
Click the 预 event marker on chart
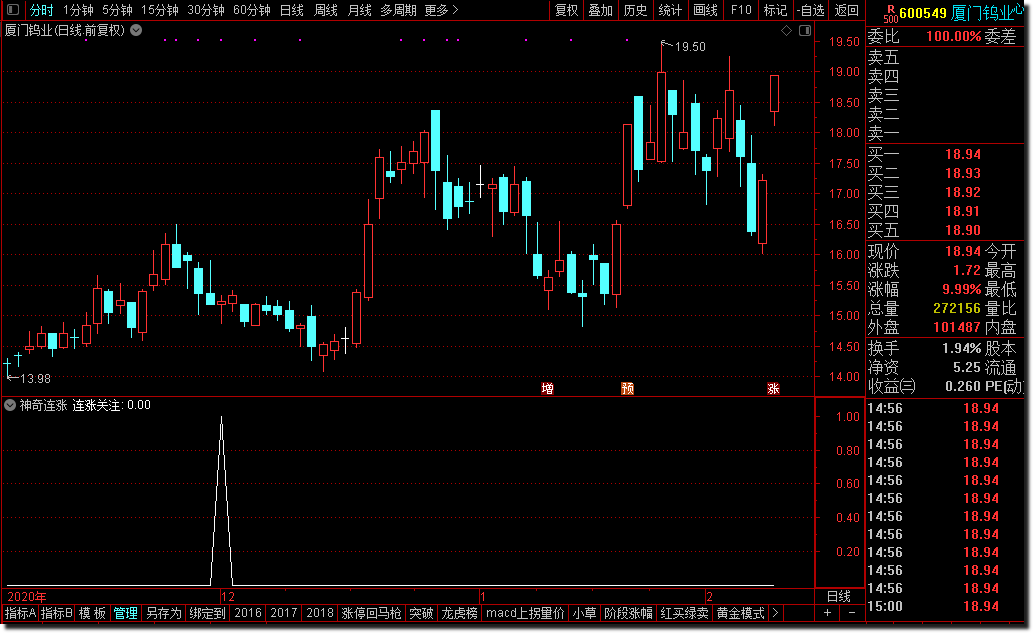tap(628, 388)
